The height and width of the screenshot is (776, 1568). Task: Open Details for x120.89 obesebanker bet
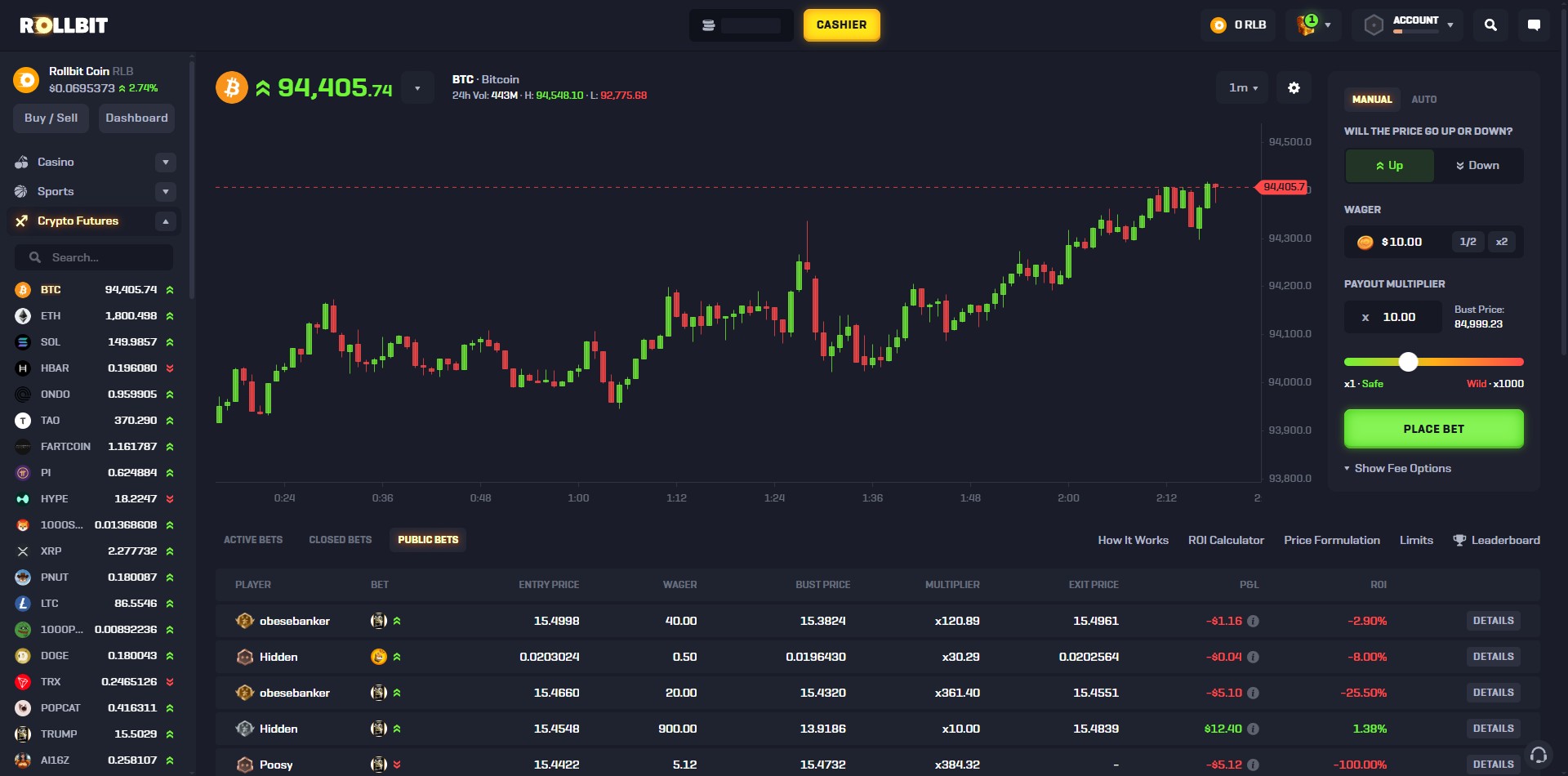[x=1493, y=621]
